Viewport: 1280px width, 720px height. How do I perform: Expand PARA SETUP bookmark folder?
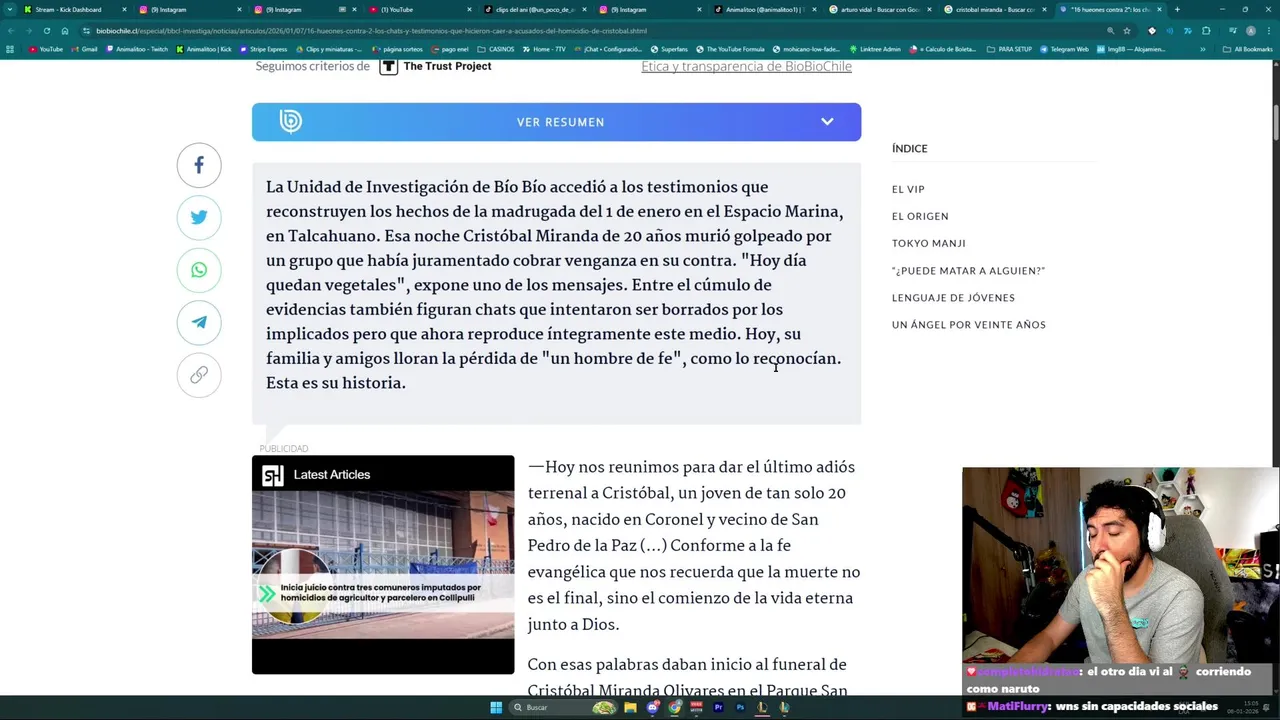[x=1008, y=49]
